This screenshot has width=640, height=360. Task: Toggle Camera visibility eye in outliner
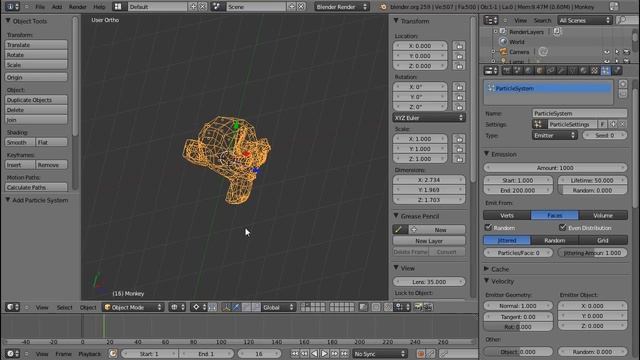(607, 52)
